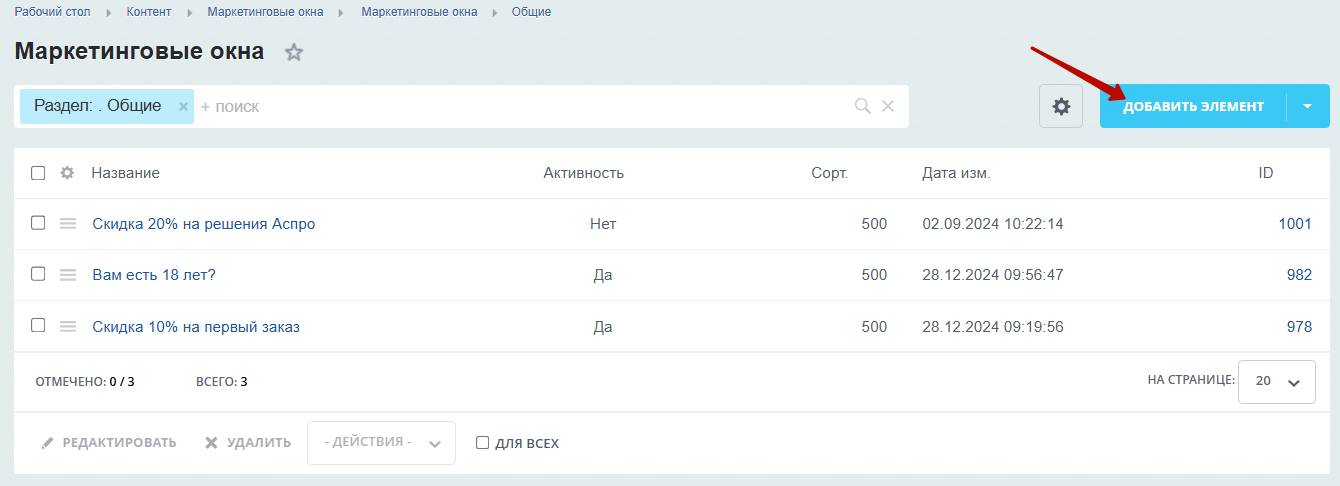Enable the 'Для всех' checkbox
This screenshot has width=1340, height=486.
click(482, 443)
